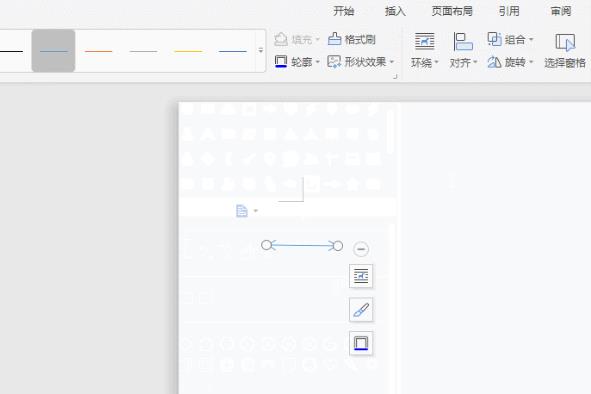Open the shape format dialog launcher
Screen dimensions: 591x394
(395, 77)
